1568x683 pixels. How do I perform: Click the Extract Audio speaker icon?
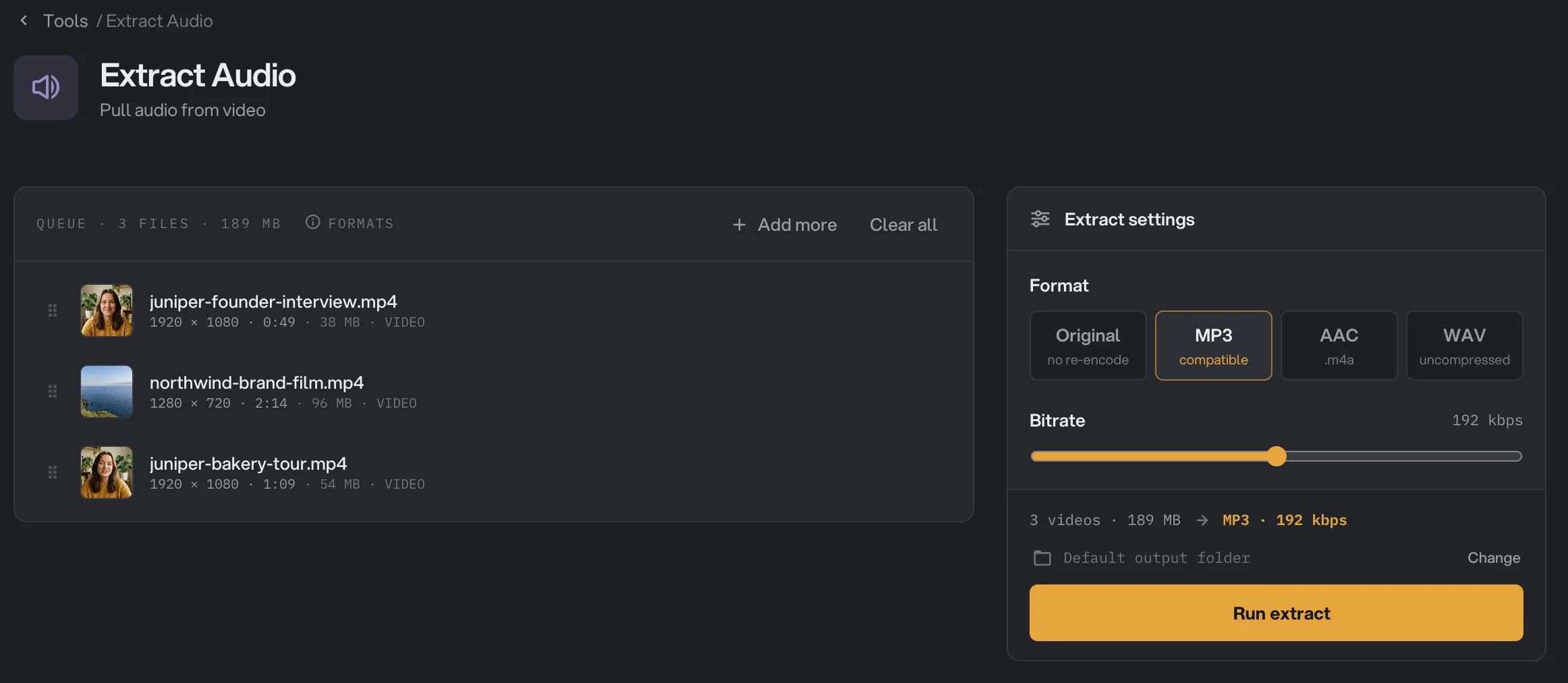click(46, 88)
